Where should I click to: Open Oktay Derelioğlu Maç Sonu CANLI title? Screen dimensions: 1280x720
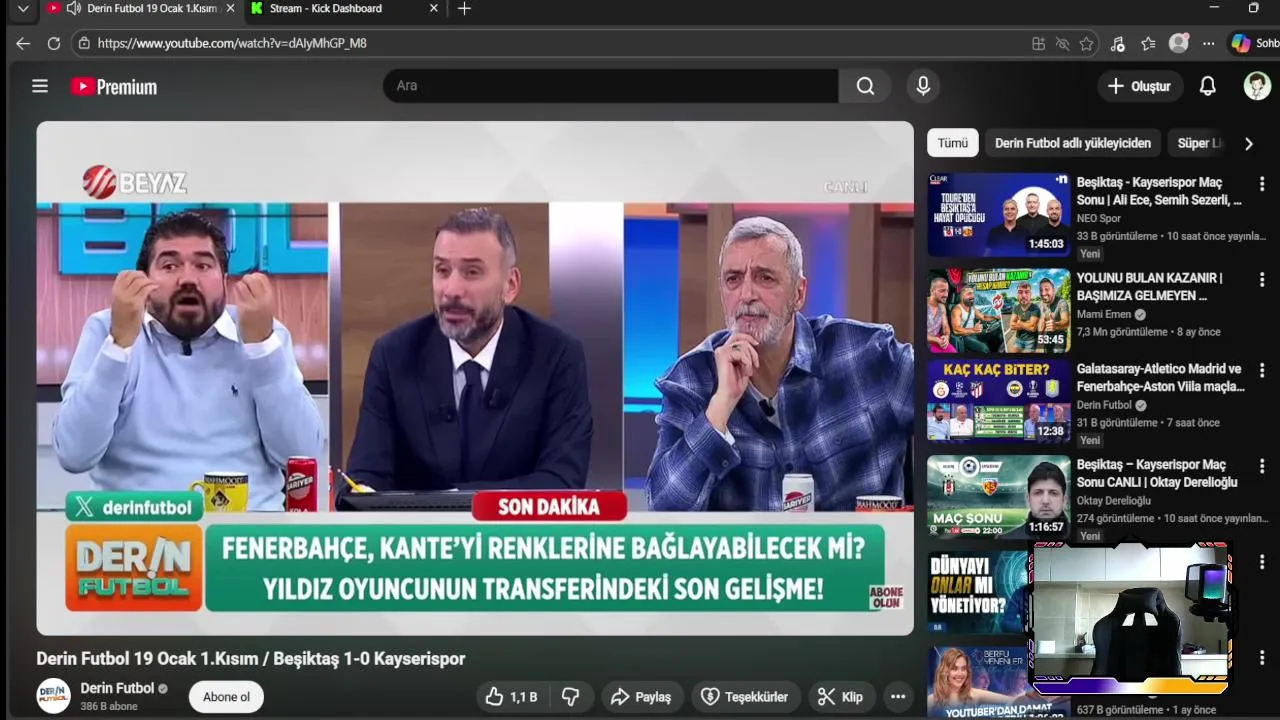[1157, 474]
